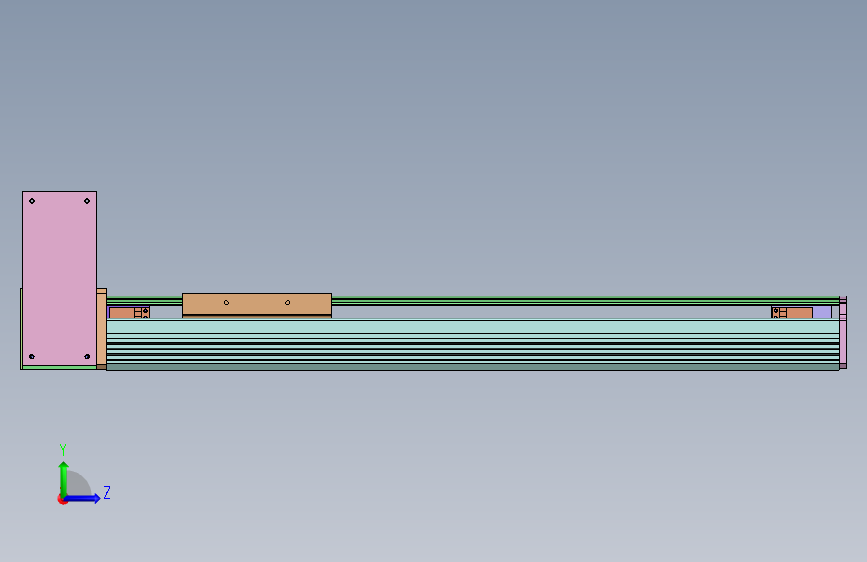Select the pink end cap on the right

(843, 332)
